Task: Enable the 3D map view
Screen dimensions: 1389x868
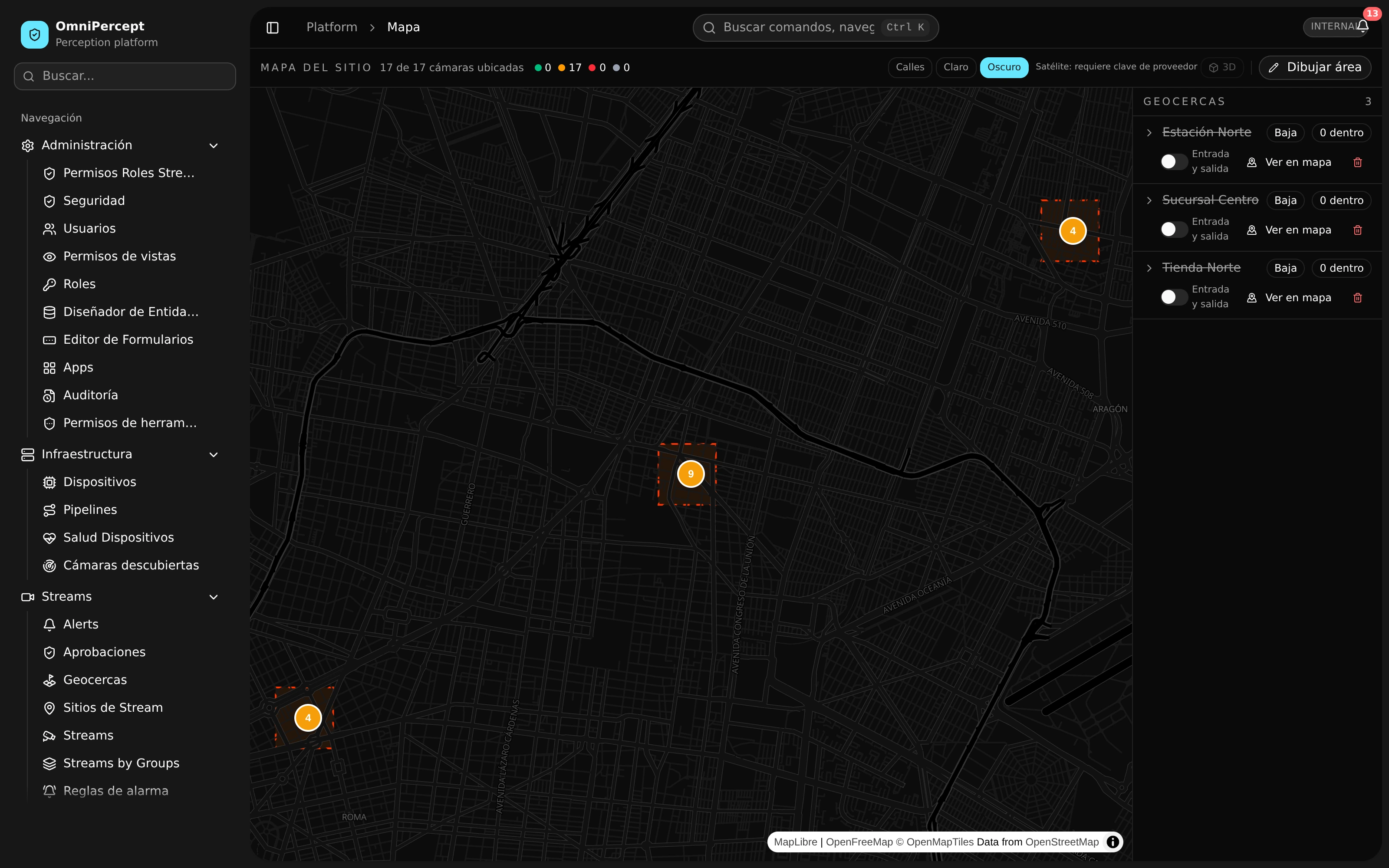Action: (1223, 67)
